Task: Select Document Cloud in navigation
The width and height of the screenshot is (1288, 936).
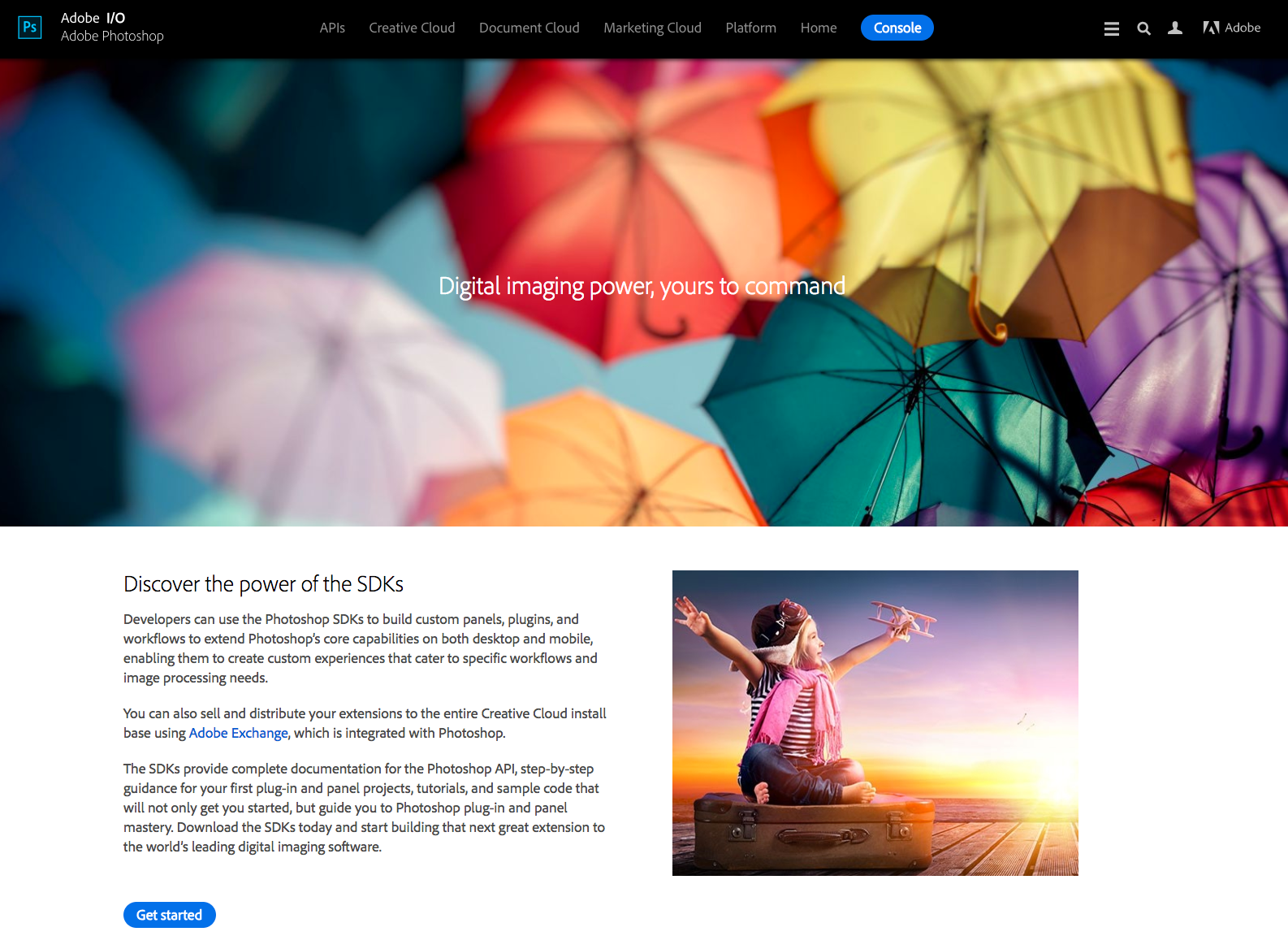Action: [529, 28]
